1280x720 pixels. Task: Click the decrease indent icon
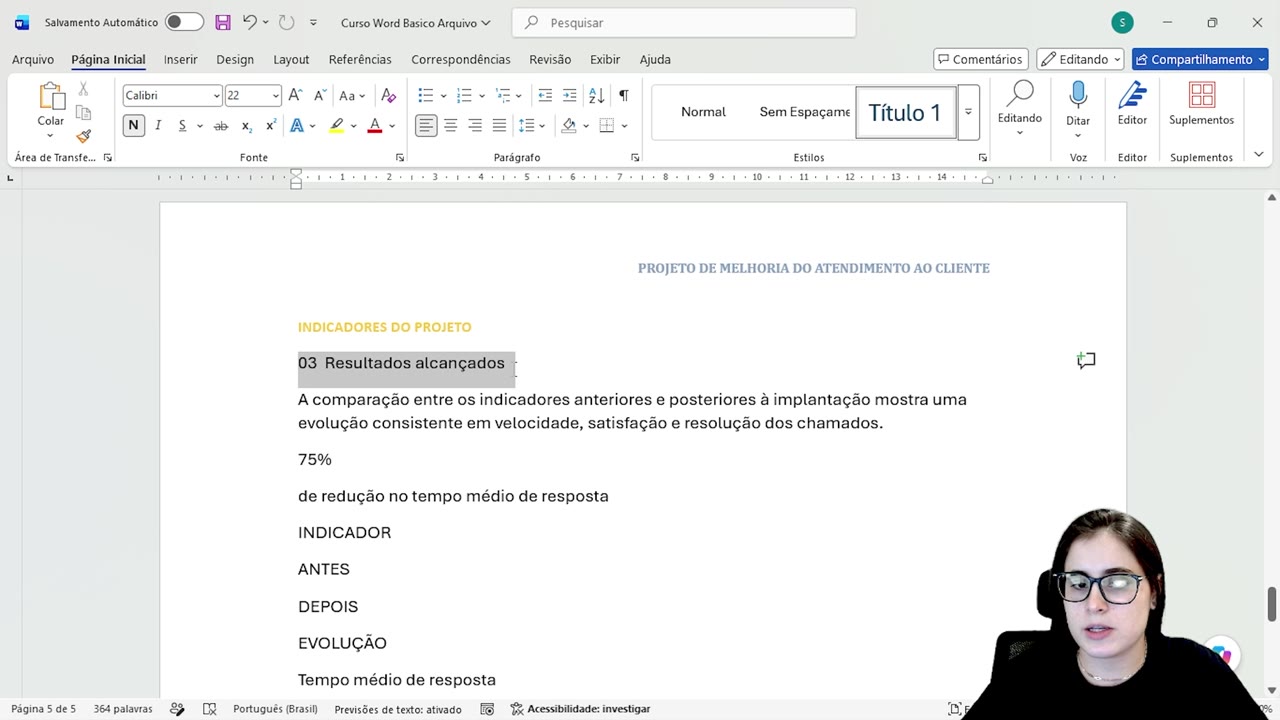pyautogui.click(x=545, y=95)
